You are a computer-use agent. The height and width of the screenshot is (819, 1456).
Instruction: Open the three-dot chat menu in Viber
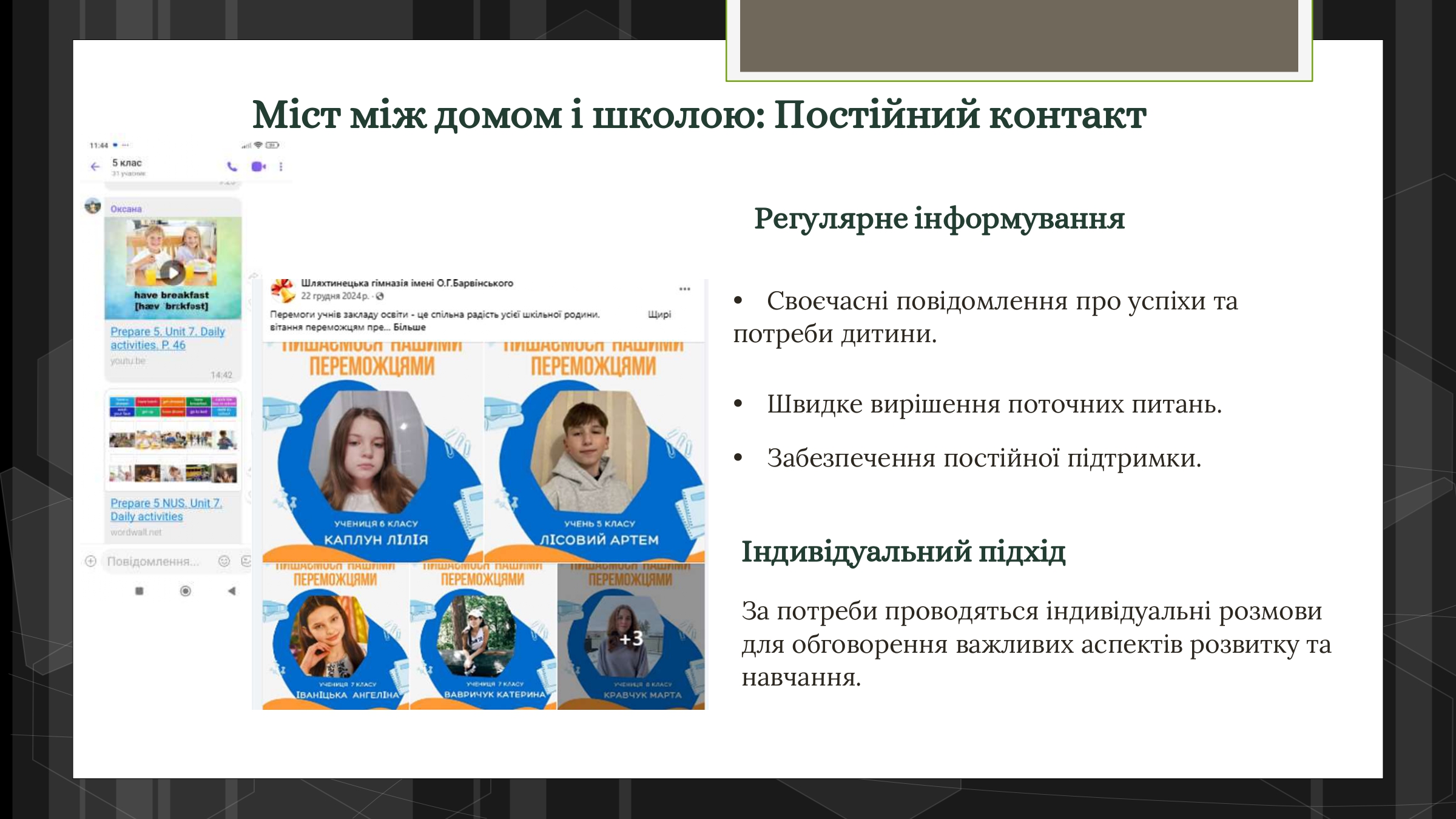[281, 166]
